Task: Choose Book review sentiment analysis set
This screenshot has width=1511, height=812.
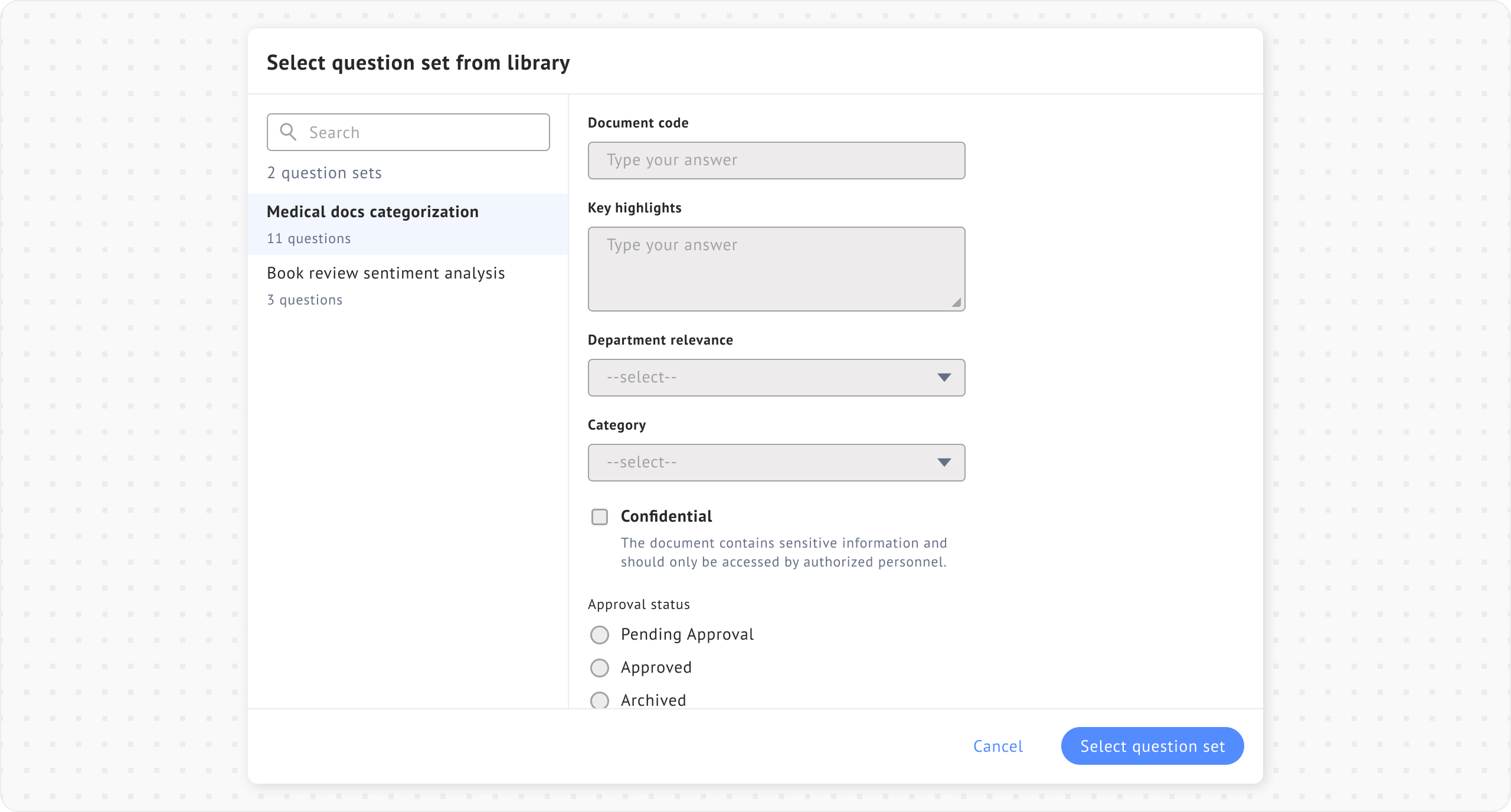Action: pos(385,273)
